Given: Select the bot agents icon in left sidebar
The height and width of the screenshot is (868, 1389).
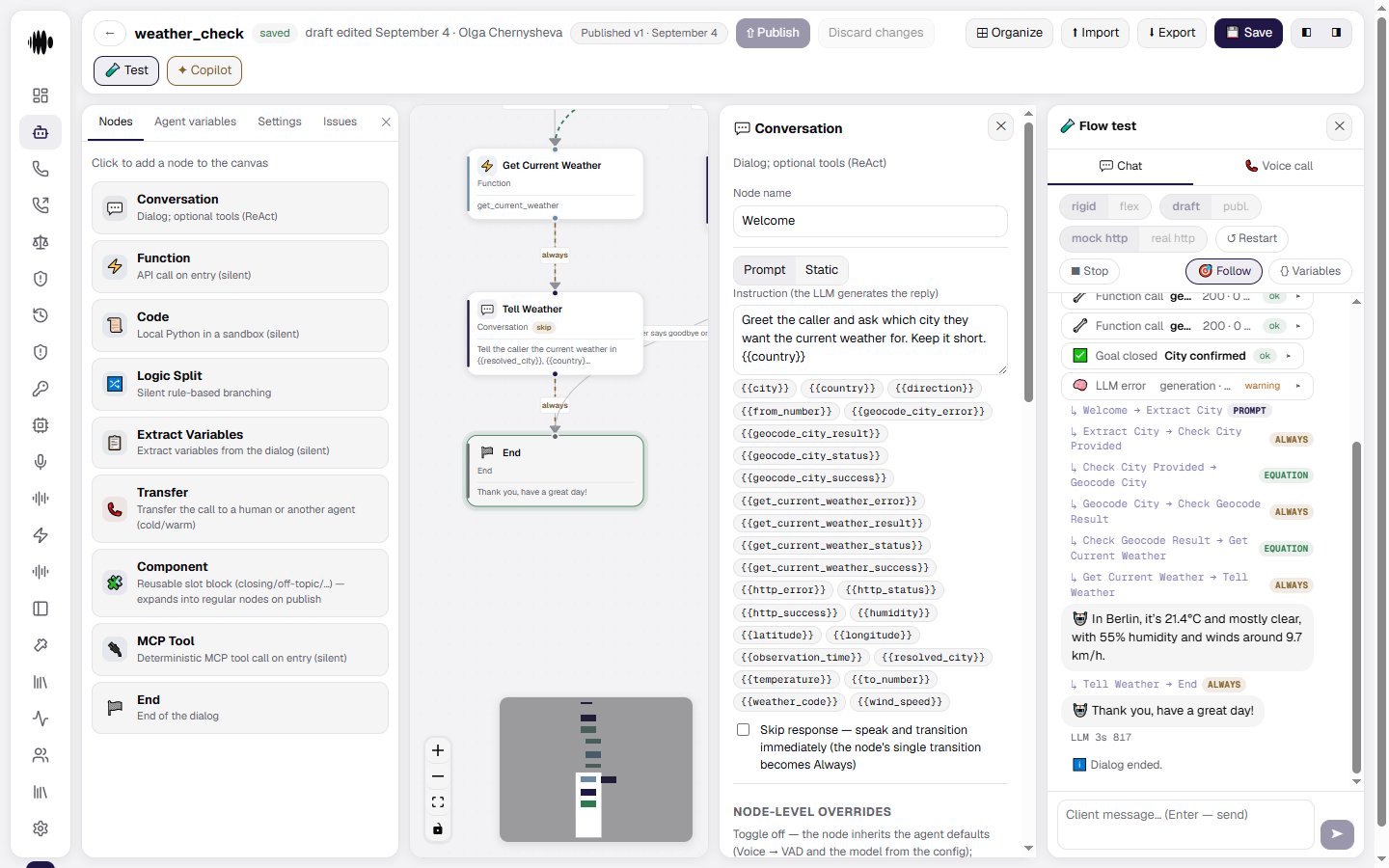Looking at the screenshot, I should (41, 132).
